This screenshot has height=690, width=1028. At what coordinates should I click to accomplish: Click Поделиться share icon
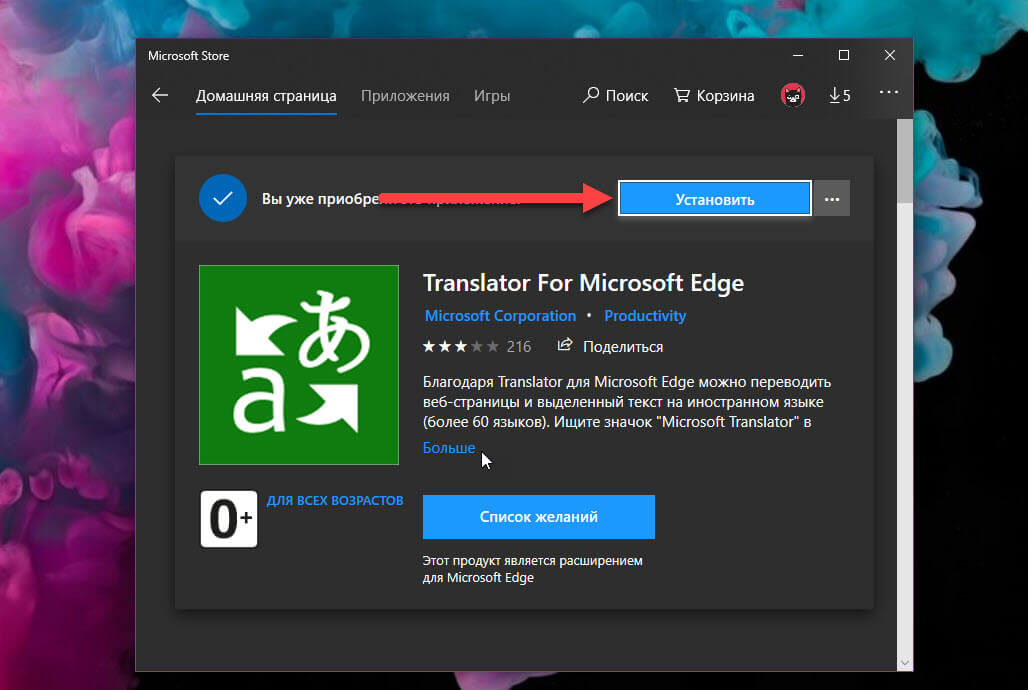(x=610, y=346)
